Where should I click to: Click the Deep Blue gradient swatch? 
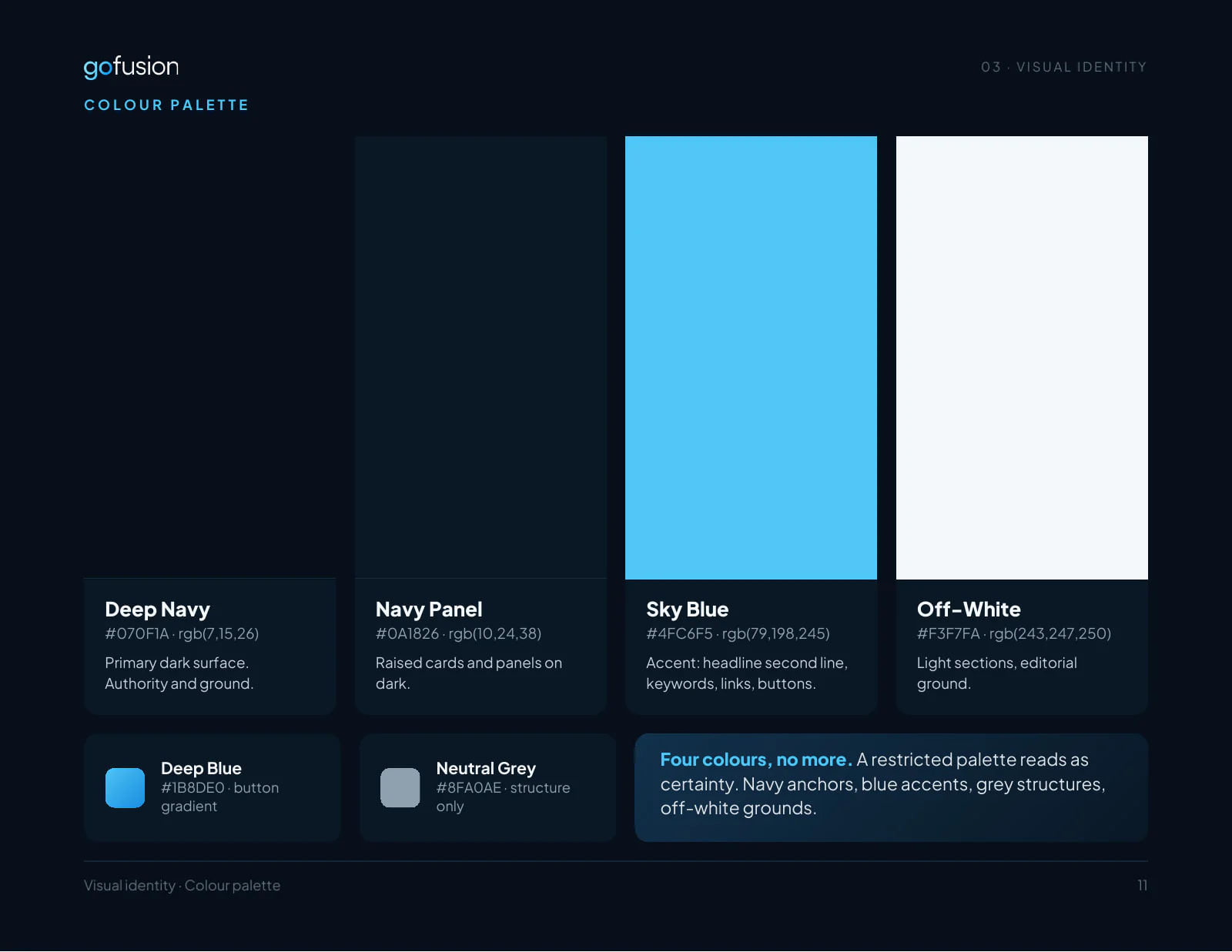click(125, 787)
